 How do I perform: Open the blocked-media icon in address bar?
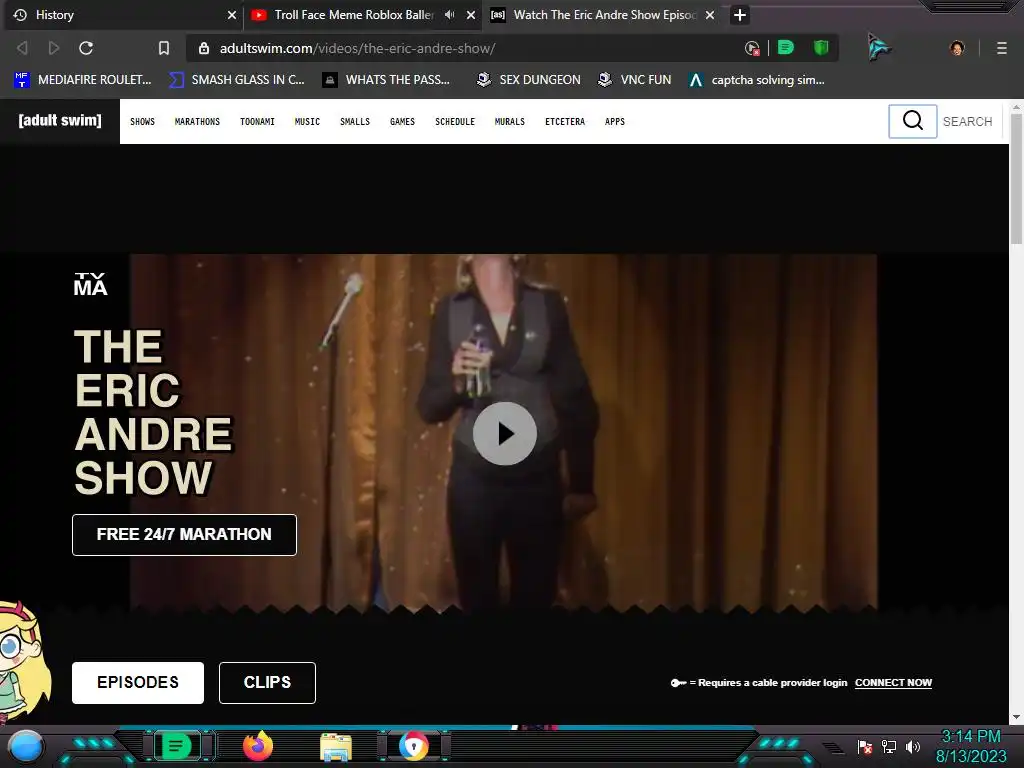point(752,48)
